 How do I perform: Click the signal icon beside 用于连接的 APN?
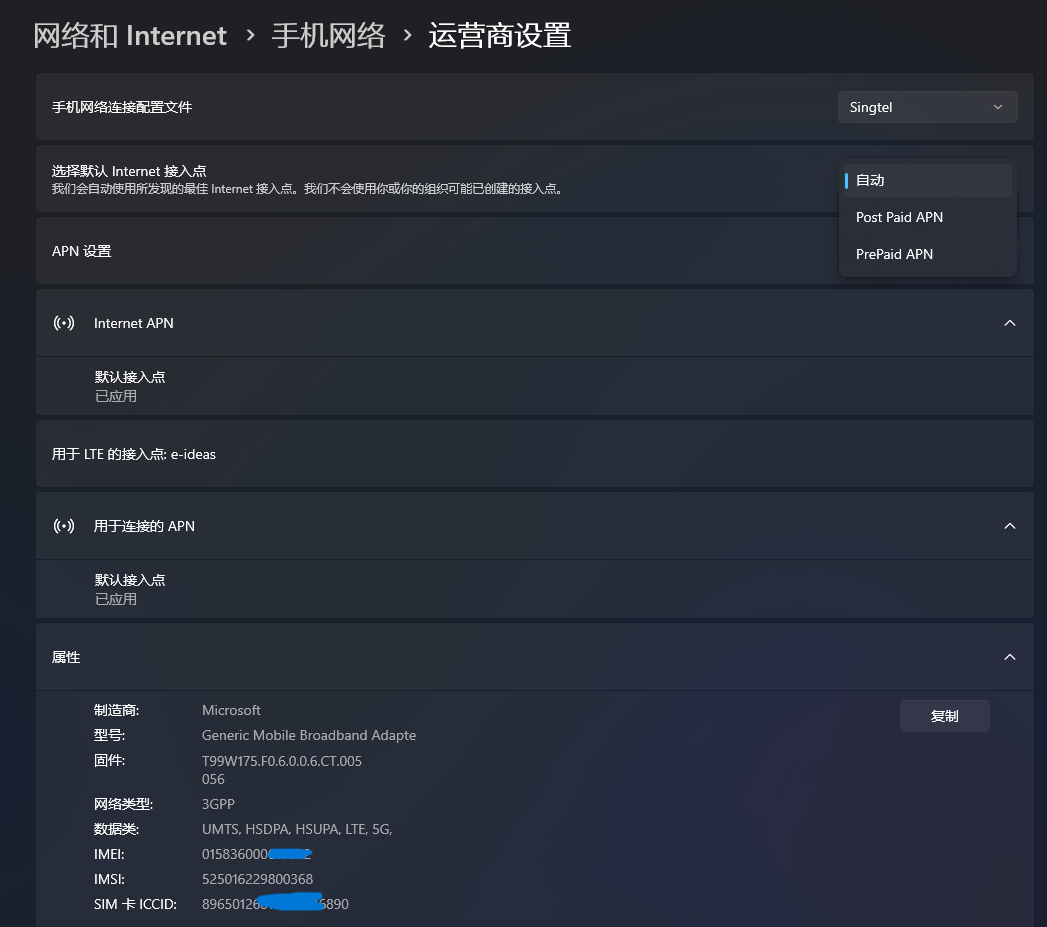coord(64,526)
